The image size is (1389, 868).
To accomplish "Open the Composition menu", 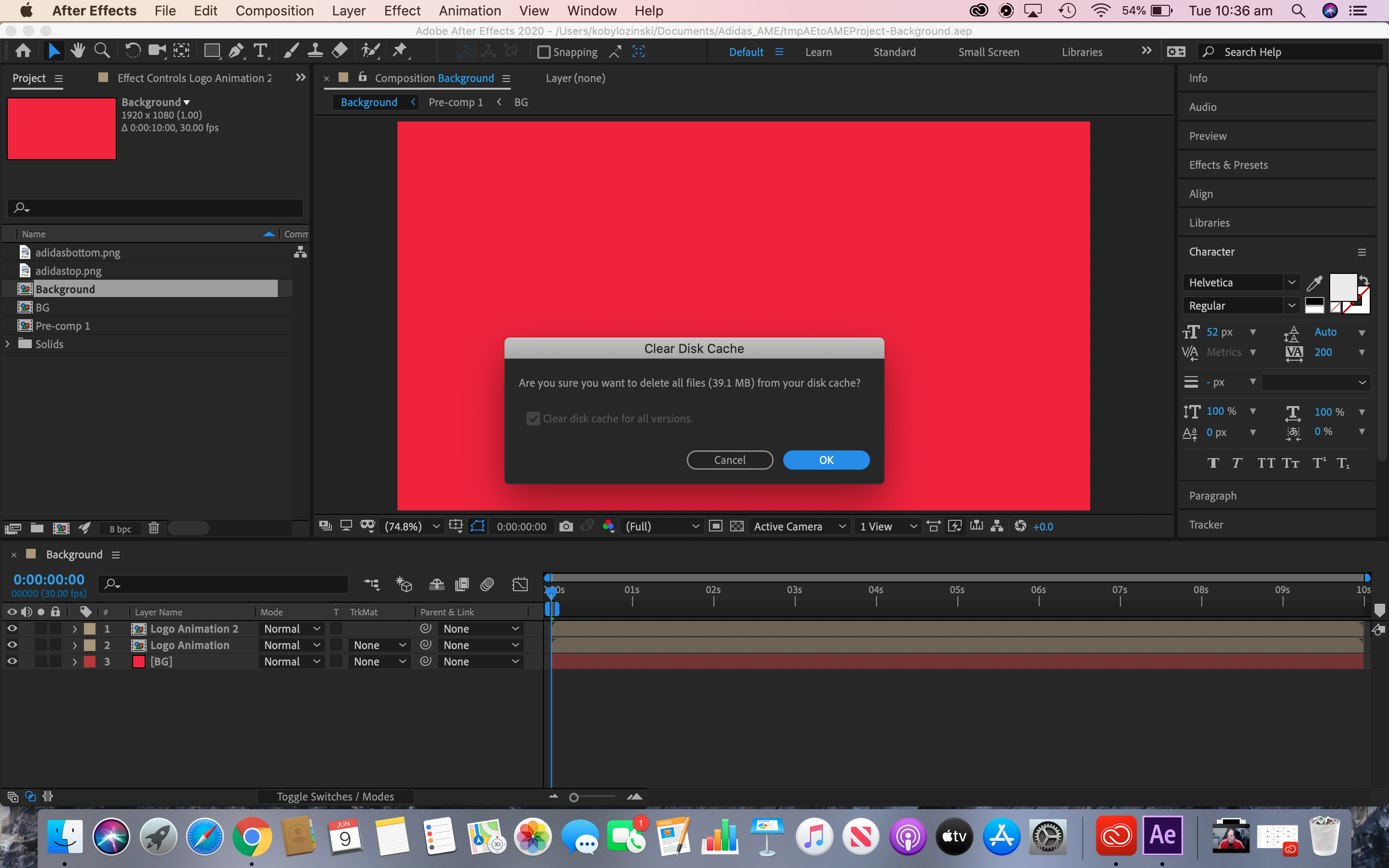I will coord(275,10).
